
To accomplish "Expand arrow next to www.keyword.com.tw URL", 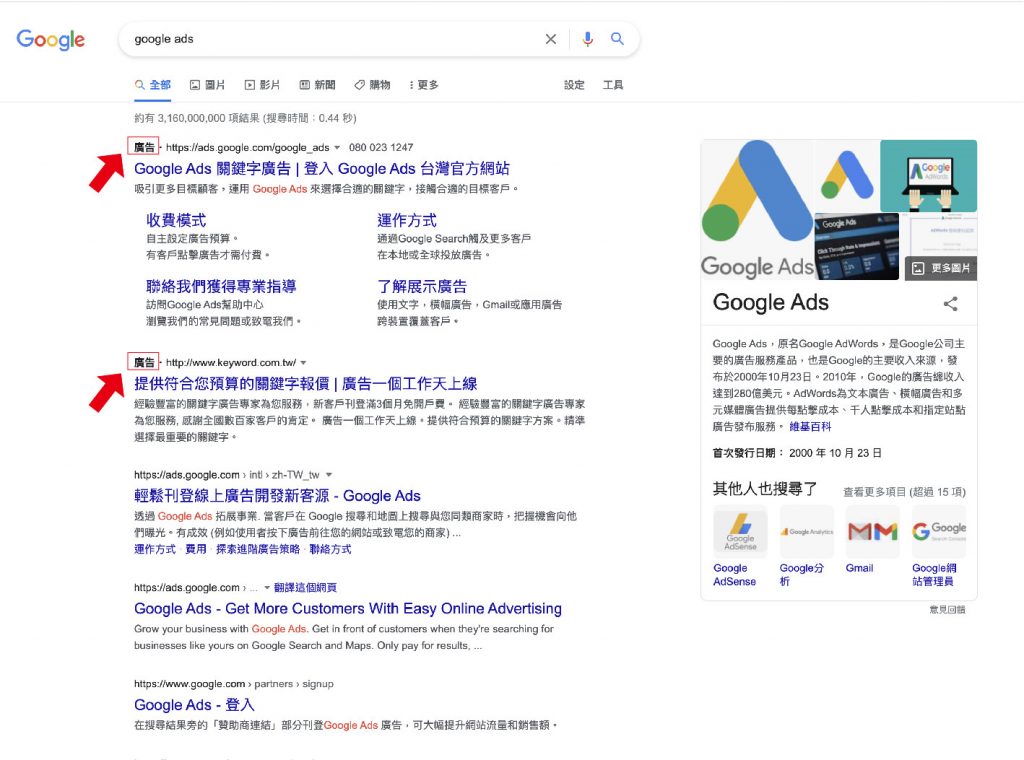I will tap(303, 362).
